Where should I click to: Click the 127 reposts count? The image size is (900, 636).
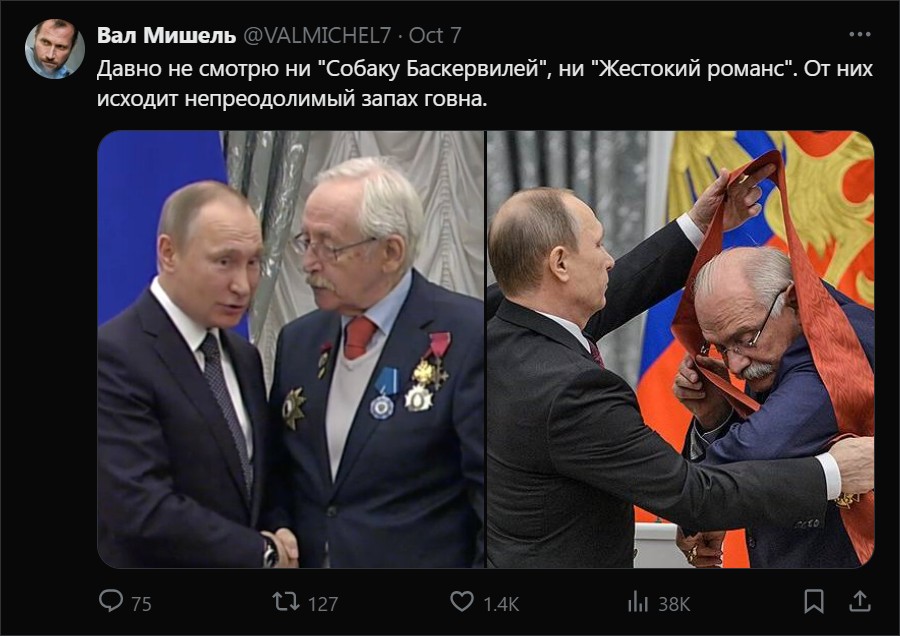tap(323, 604)
